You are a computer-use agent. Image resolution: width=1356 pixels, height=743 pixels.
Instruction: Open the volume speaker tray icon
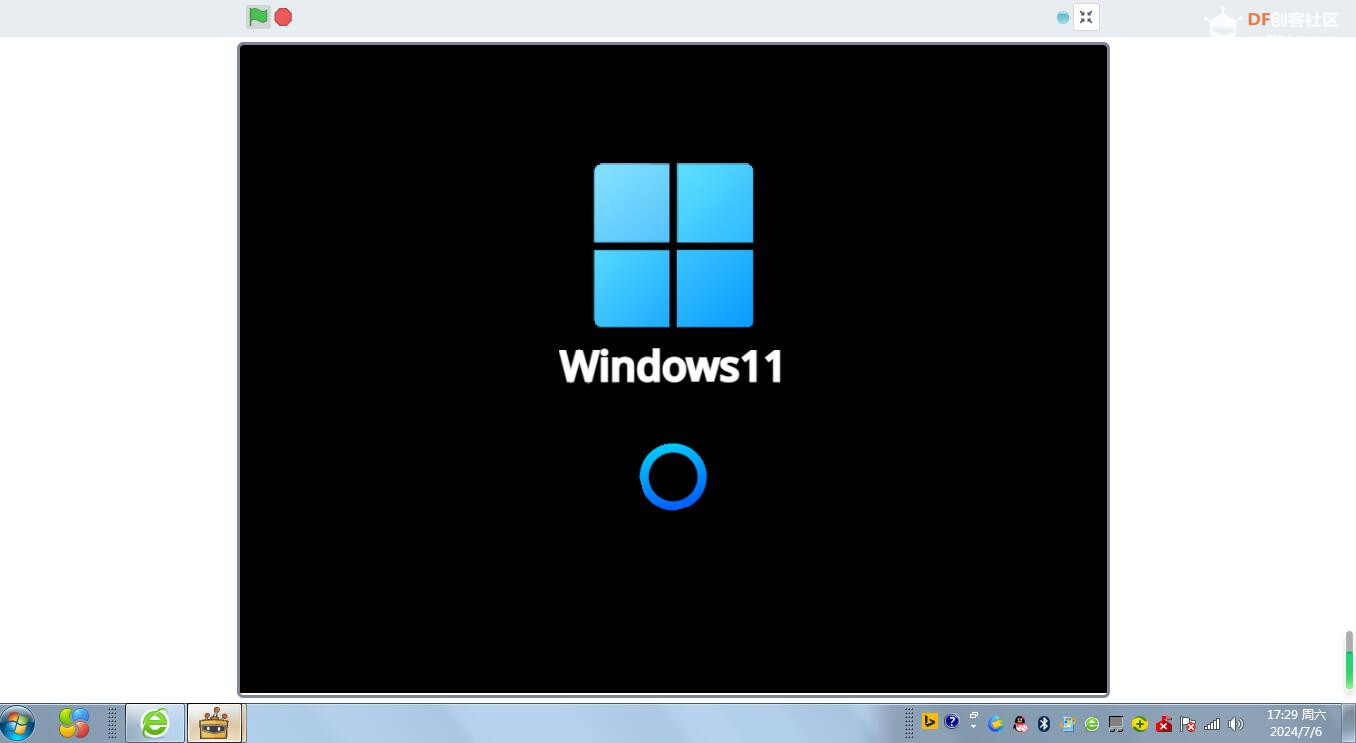click(1236, 724)
